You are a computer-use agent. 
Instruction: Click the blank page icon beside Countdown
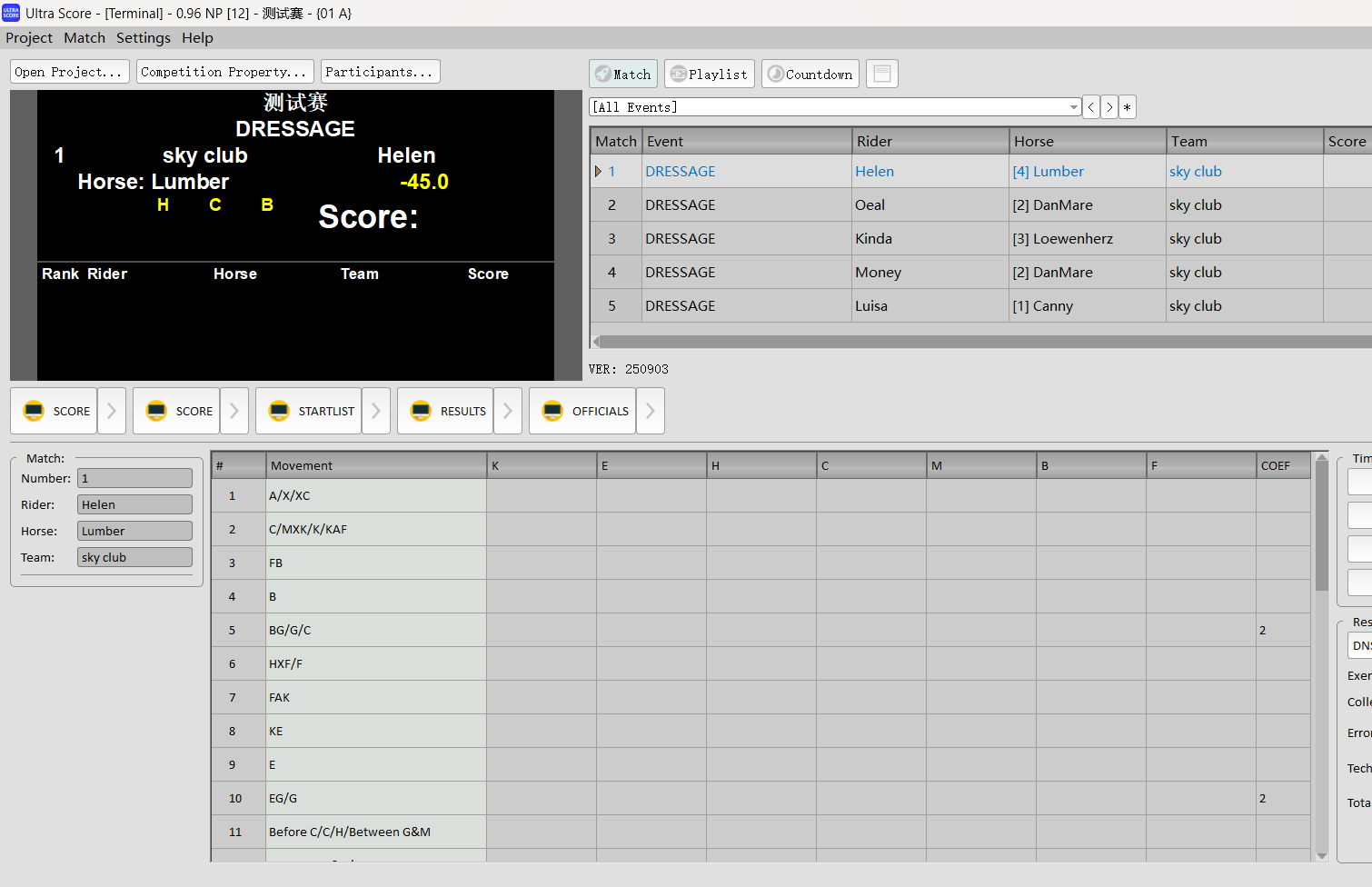(881, 74)
